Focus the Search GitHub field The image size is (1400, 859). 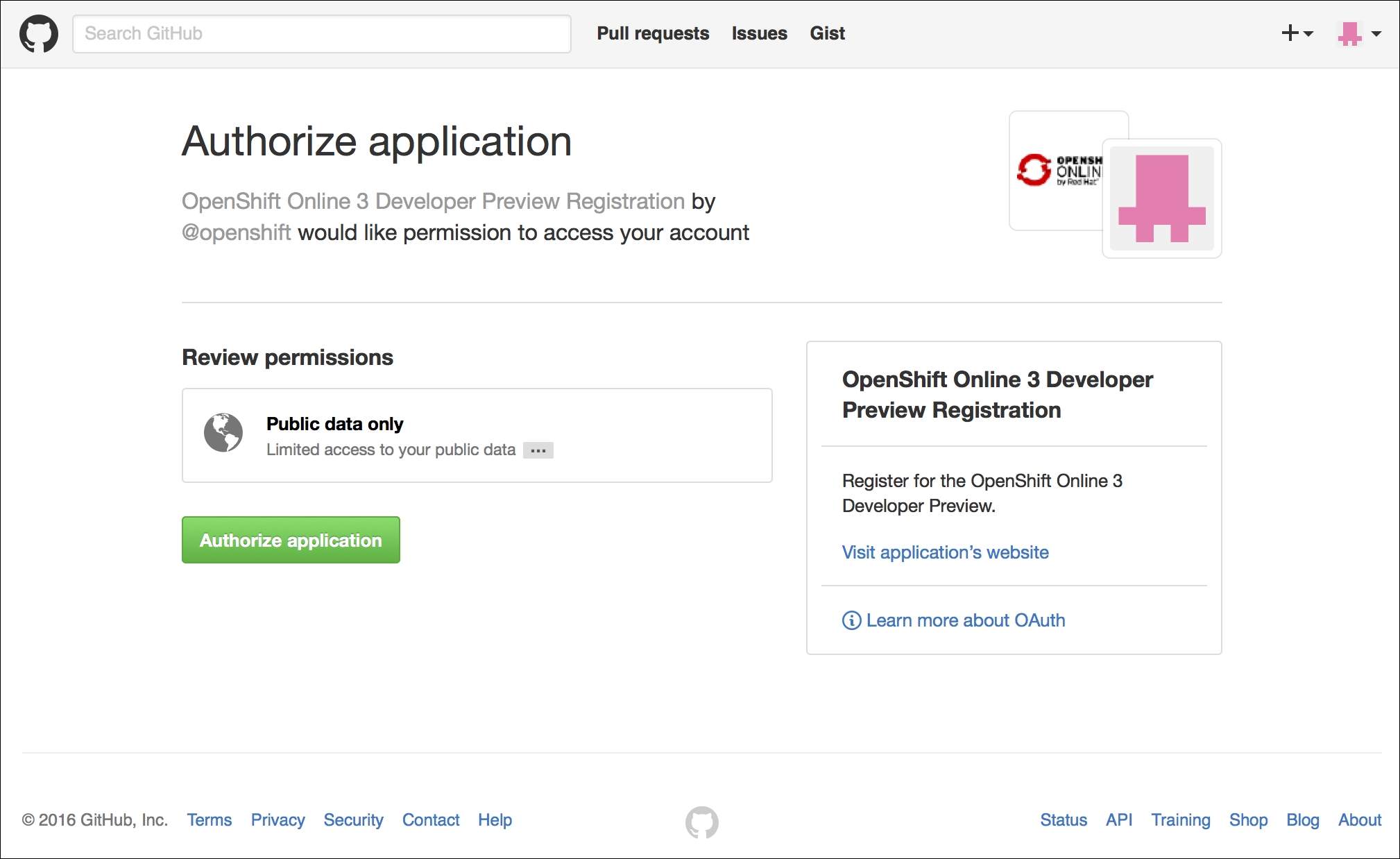pos(322,34)
